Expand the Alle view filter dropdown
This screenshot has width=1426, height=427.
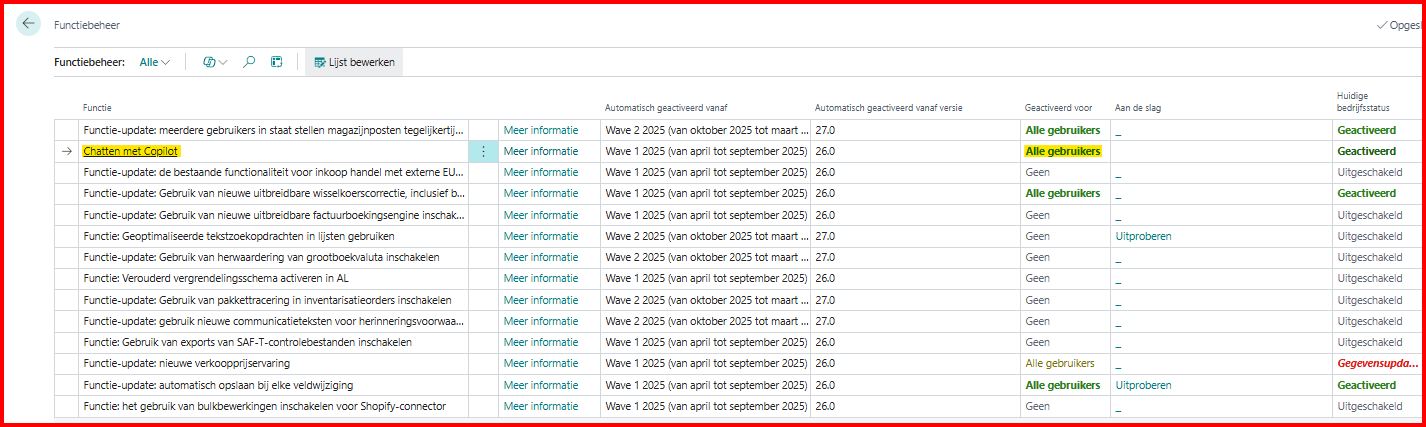point(155,62)
